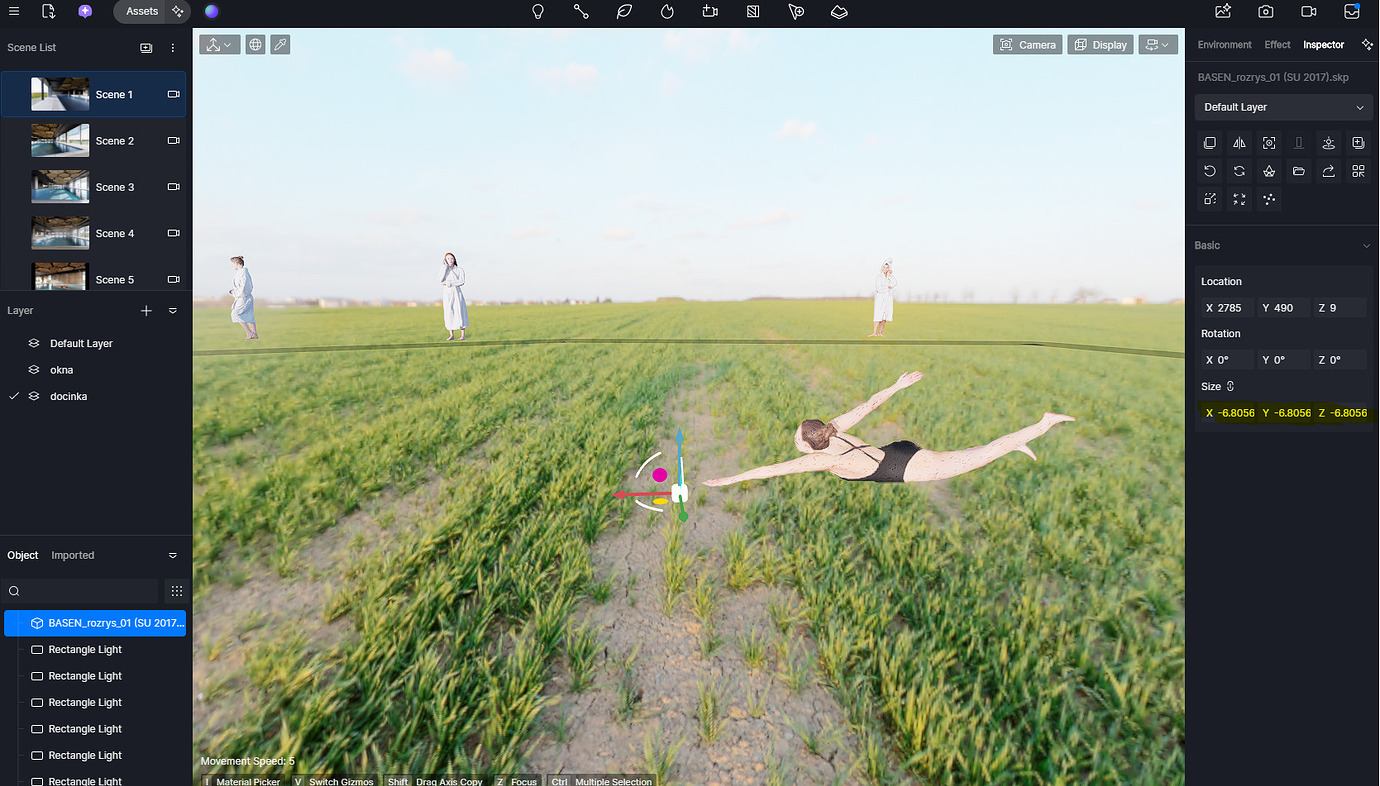Open the viewport layout dropdown beside Display
The image size is (1380, 786).
tap(1158, 44)
